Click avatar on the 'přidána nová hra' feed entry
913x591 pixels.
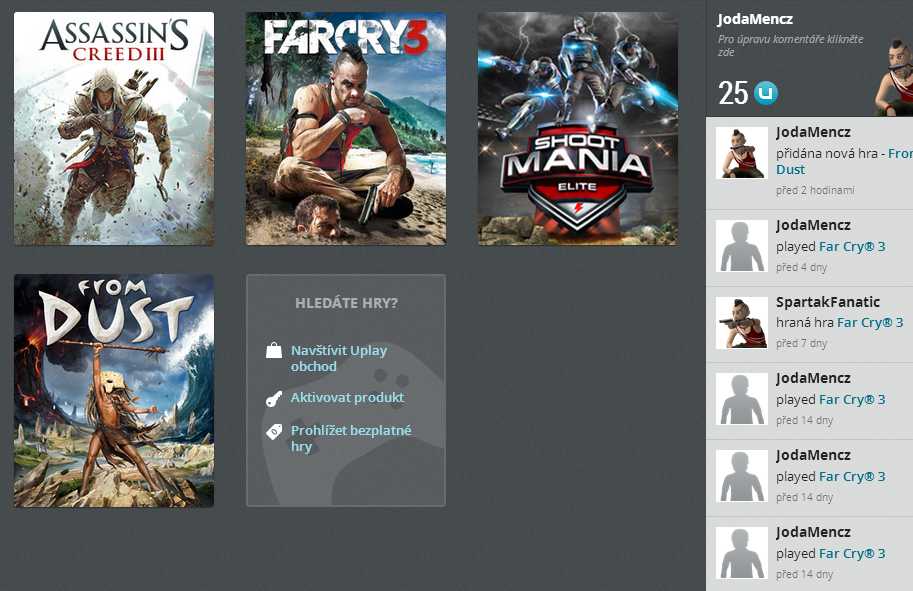point(741,153)
